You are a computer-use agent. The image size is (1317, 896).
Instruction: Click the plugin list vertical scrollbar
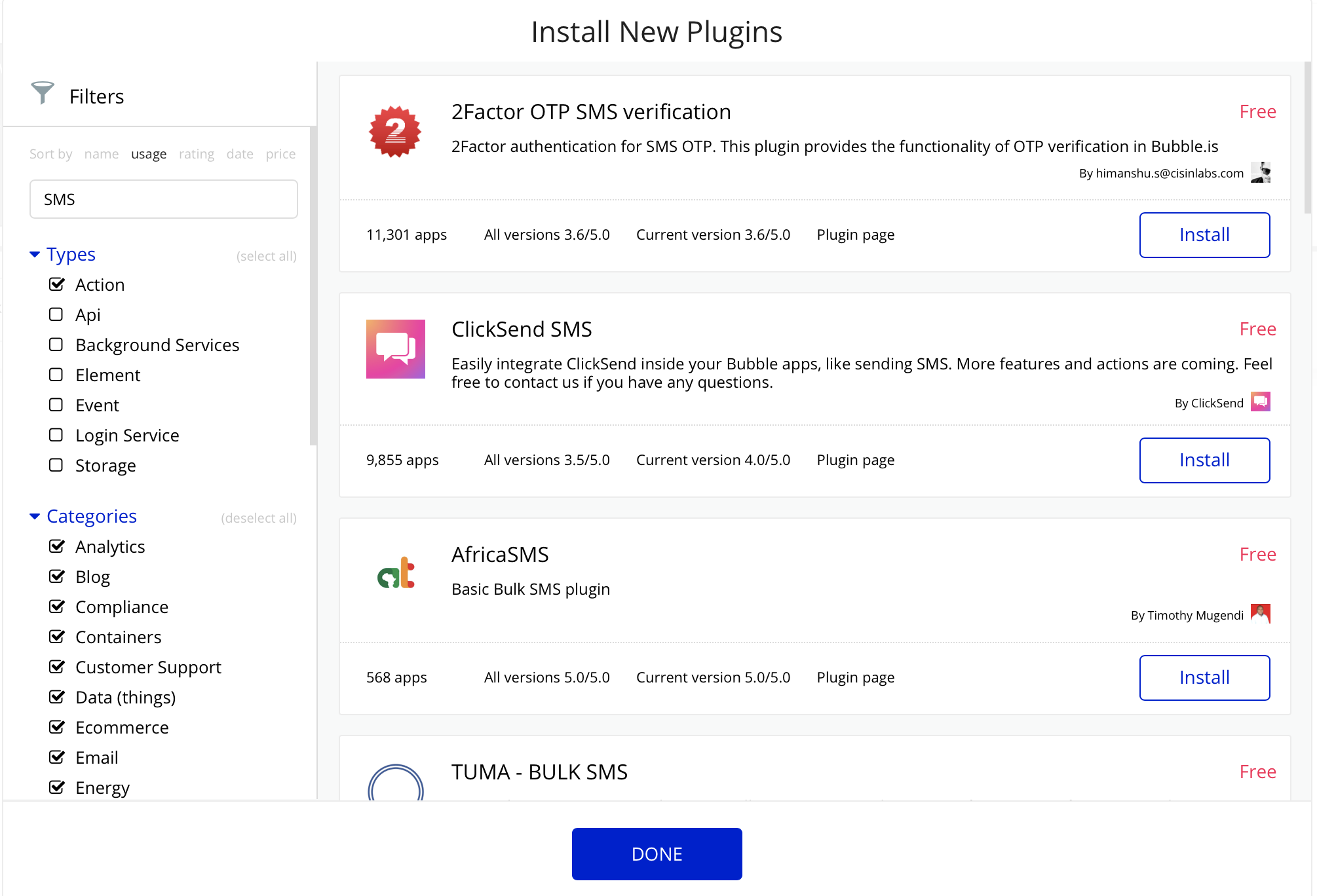[1307, 138]
